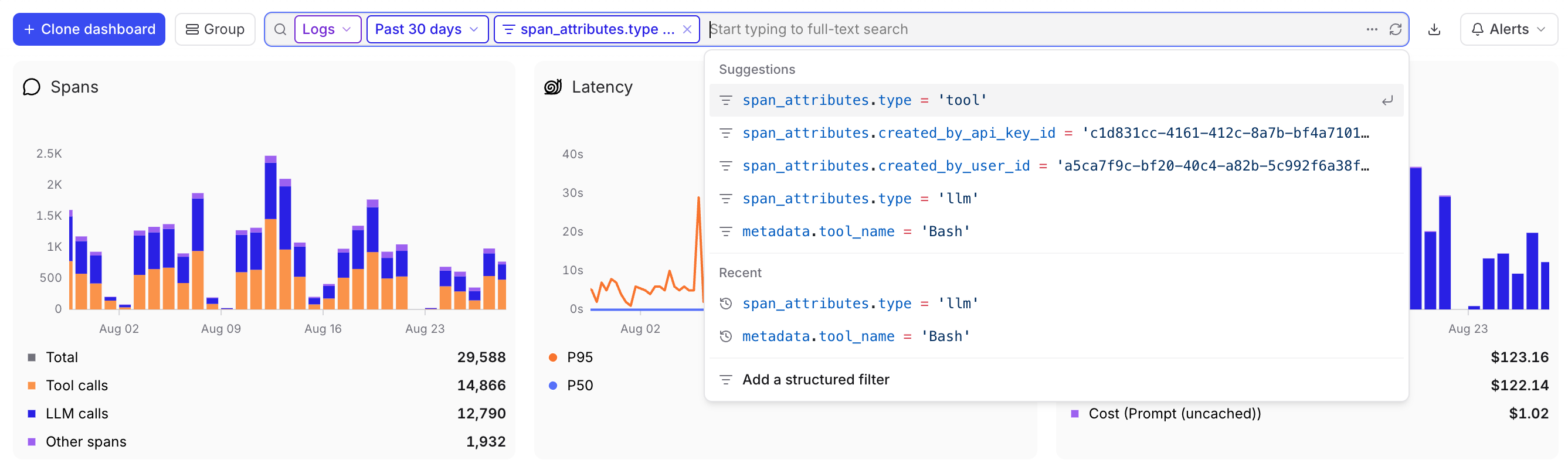Select suggestion created_by_user_id filter
1568x470 pixels.
click(x=1056, y=166)
